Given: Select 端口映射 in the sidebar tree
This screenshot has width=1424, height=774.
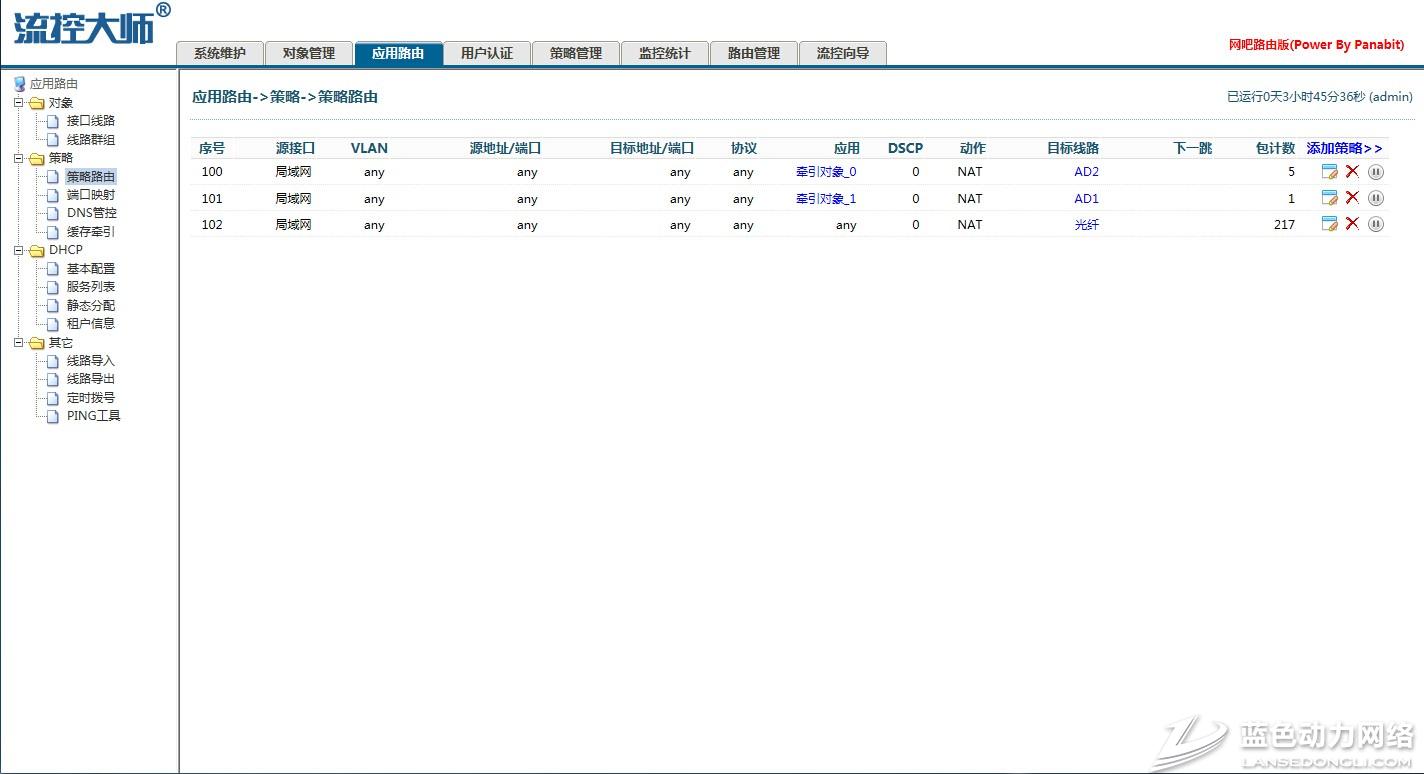Looking at the screenshot, I should pyautogui.click(x=90, y=195).
